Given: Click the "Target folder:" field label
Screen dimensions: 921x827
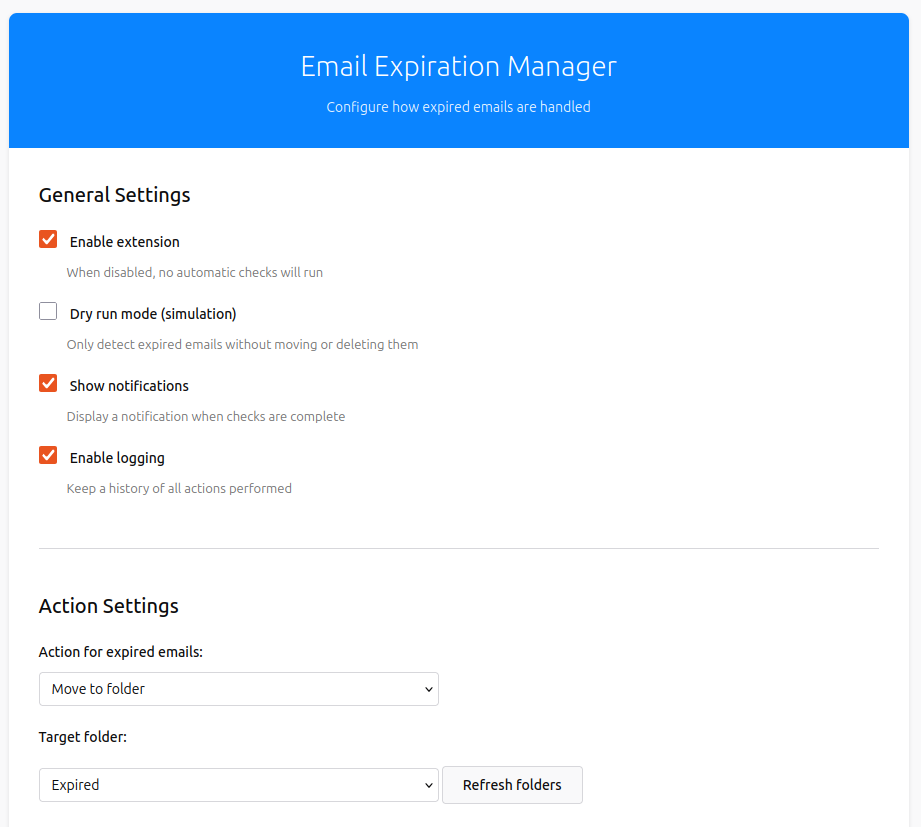Looking at the screenshot, I should tap(83, 737).
